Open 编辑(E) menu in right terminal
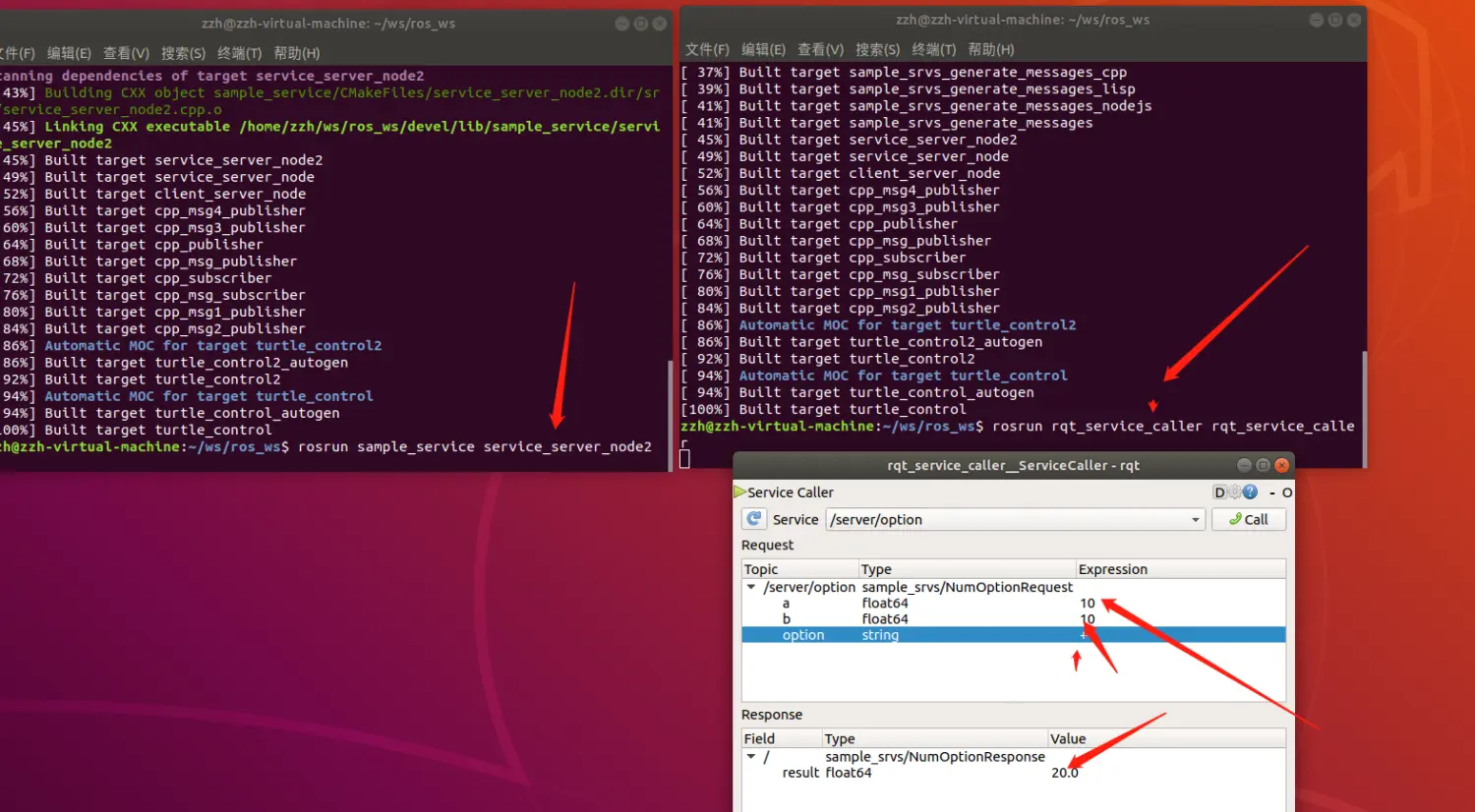The height and width of the screenshot is (812, 1475). [x=763, y=49]
